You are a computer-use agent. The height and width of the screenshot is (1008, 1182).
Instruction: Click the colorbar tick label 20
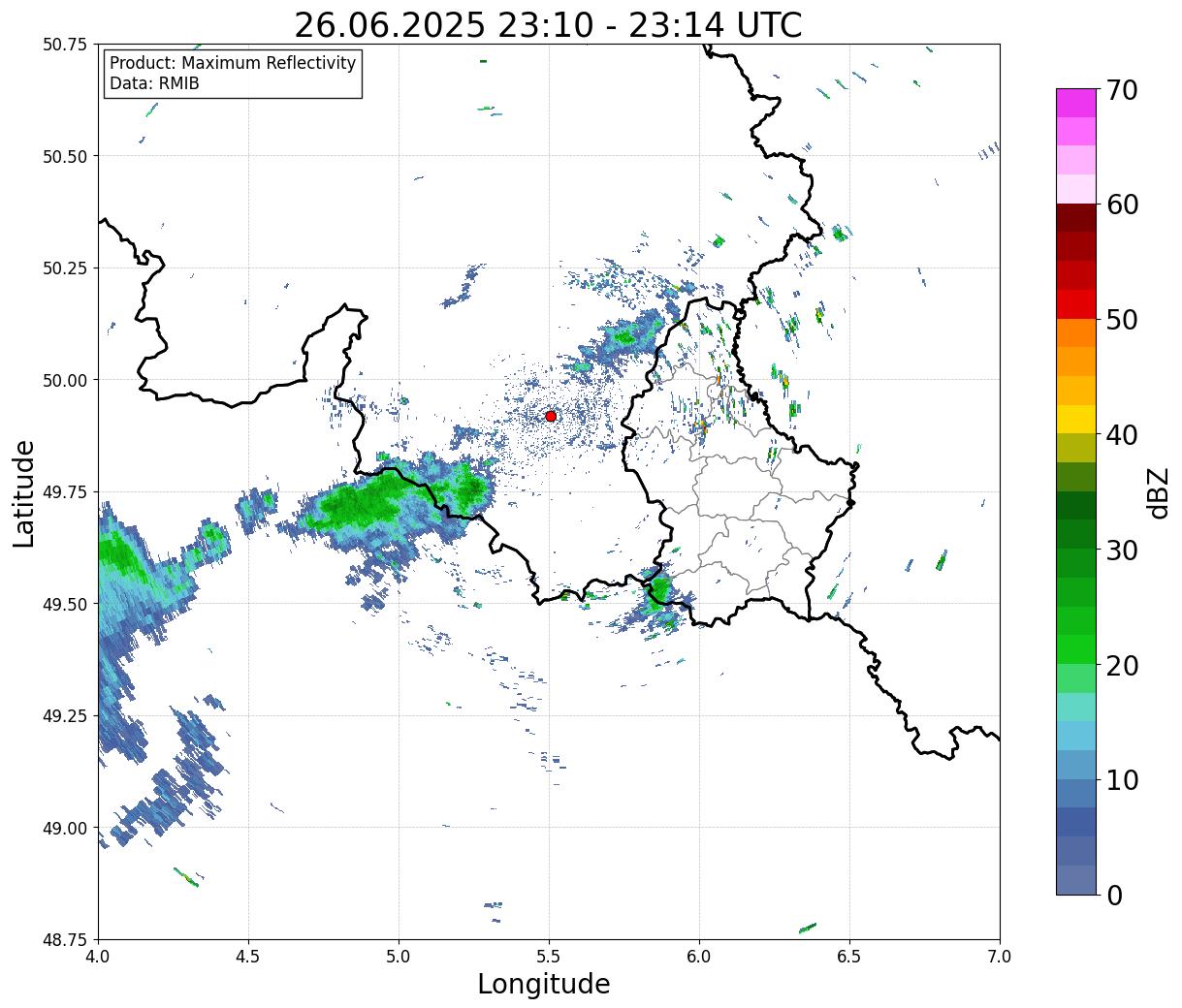[1121, 666]
